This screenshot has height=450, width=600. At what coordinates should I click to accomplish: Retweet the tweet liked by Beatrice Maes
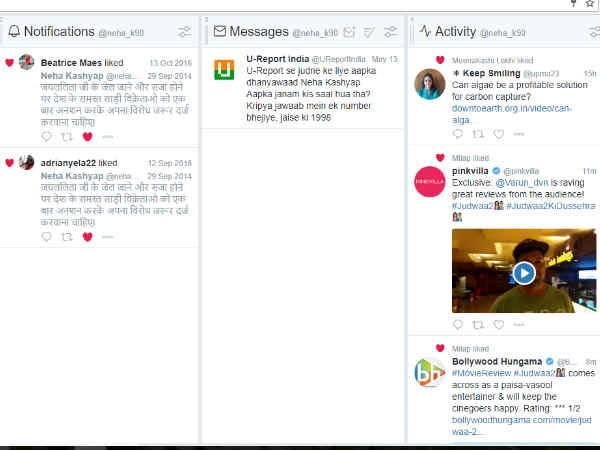[67, 136]
